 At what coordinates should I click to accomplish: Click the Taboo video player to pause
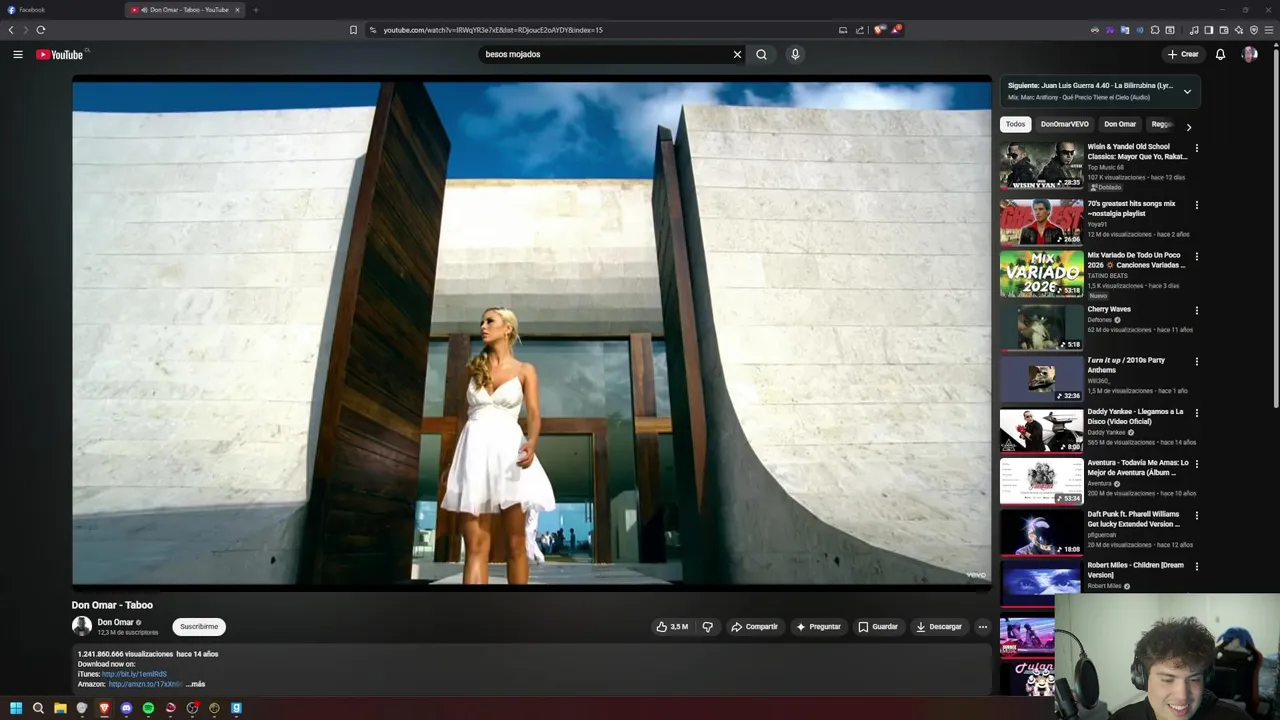pyautogui.click(x=532, y=333)
